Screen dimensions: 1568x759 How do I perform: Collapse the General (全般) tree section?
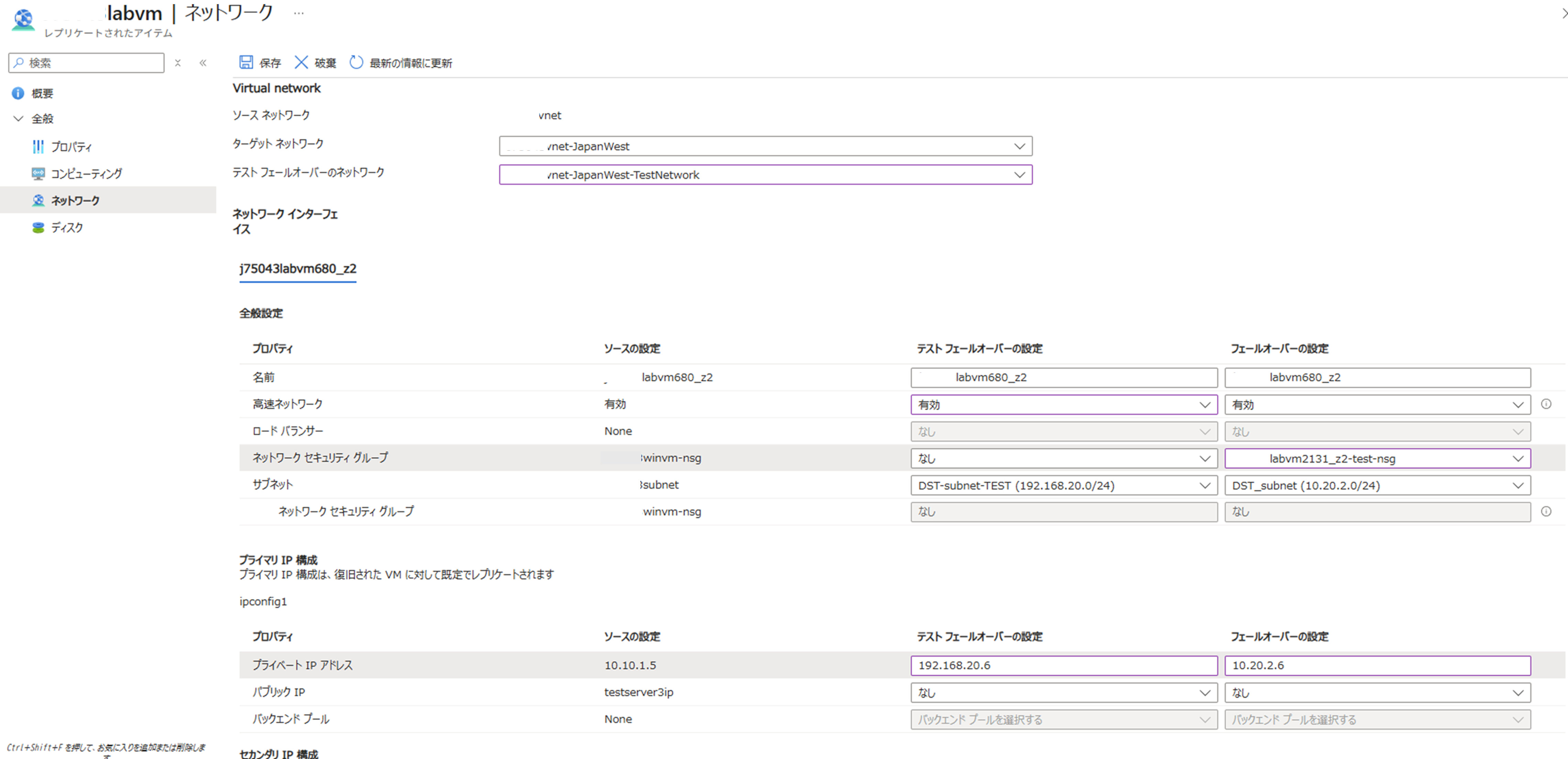click(x=18, y=119)
